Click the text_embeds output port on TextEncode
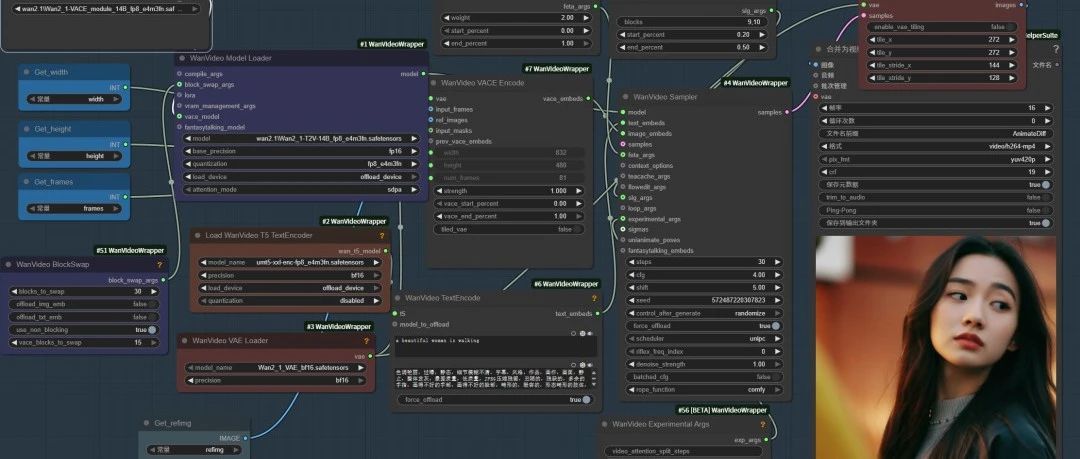Viewport: 1080px width, 459px height. point(597,314)
